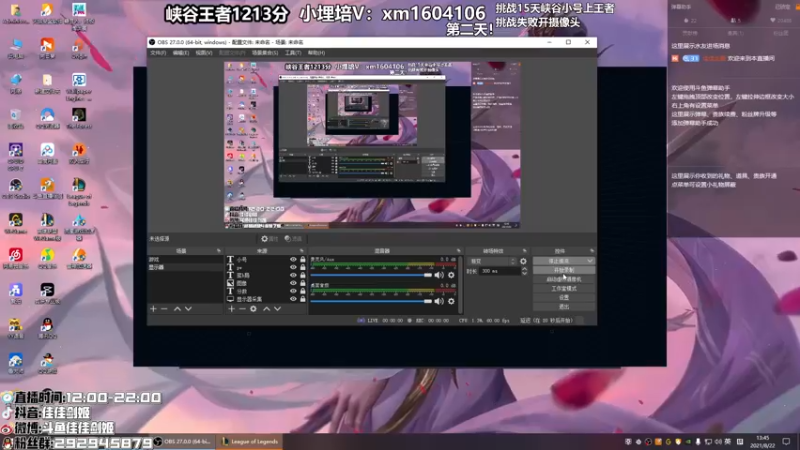Increase transition duration with up arrow

pos(524,269)
